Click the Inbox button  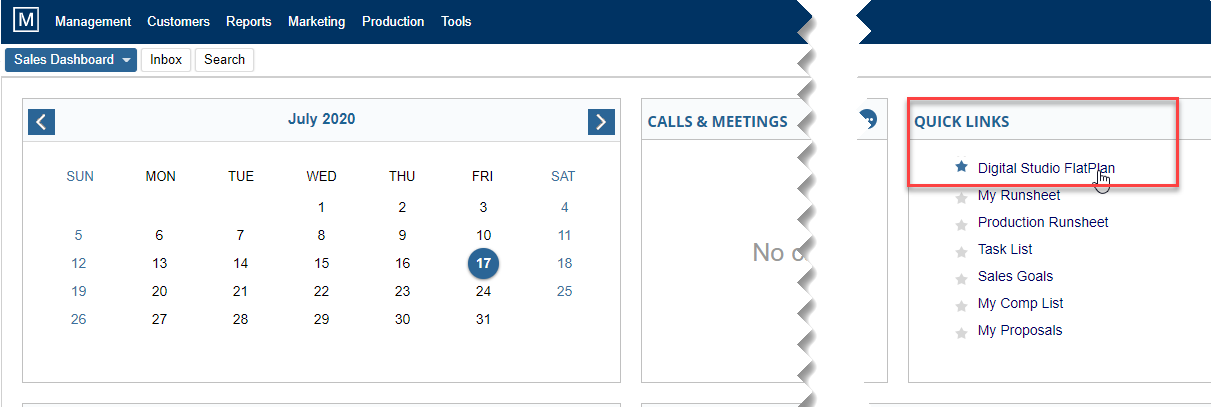[166, 60]
